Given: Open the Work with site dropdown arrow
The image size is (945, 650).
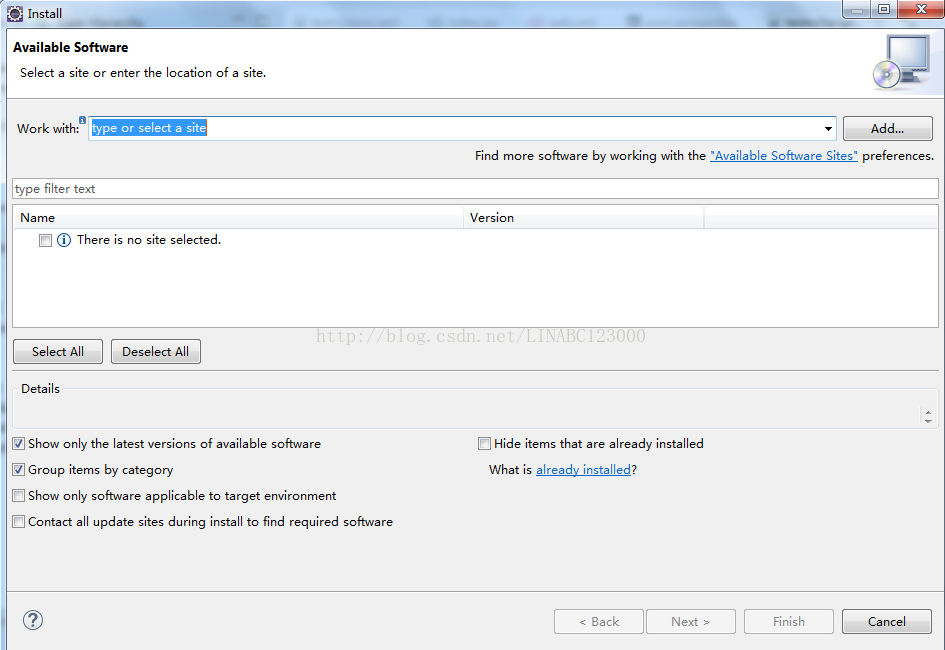Looking at the screenshot, I should [828, 129].
